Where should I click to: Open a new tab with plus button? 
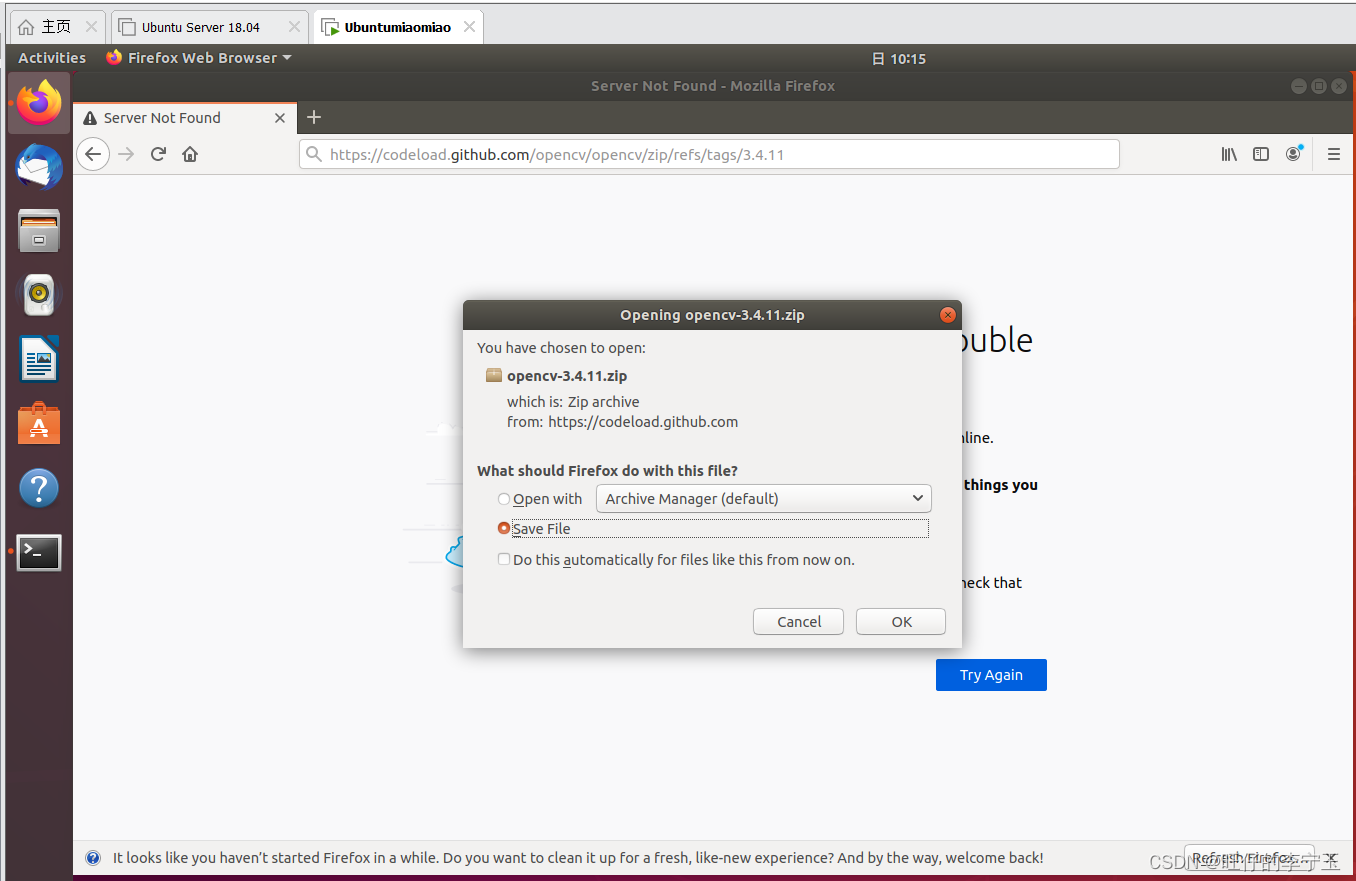click(314, 118)
